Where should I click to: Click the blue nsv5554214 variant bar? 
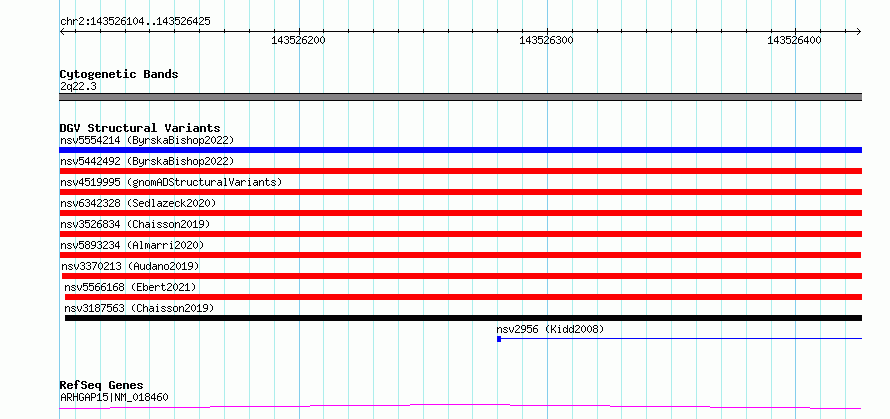tap(460, 150)
